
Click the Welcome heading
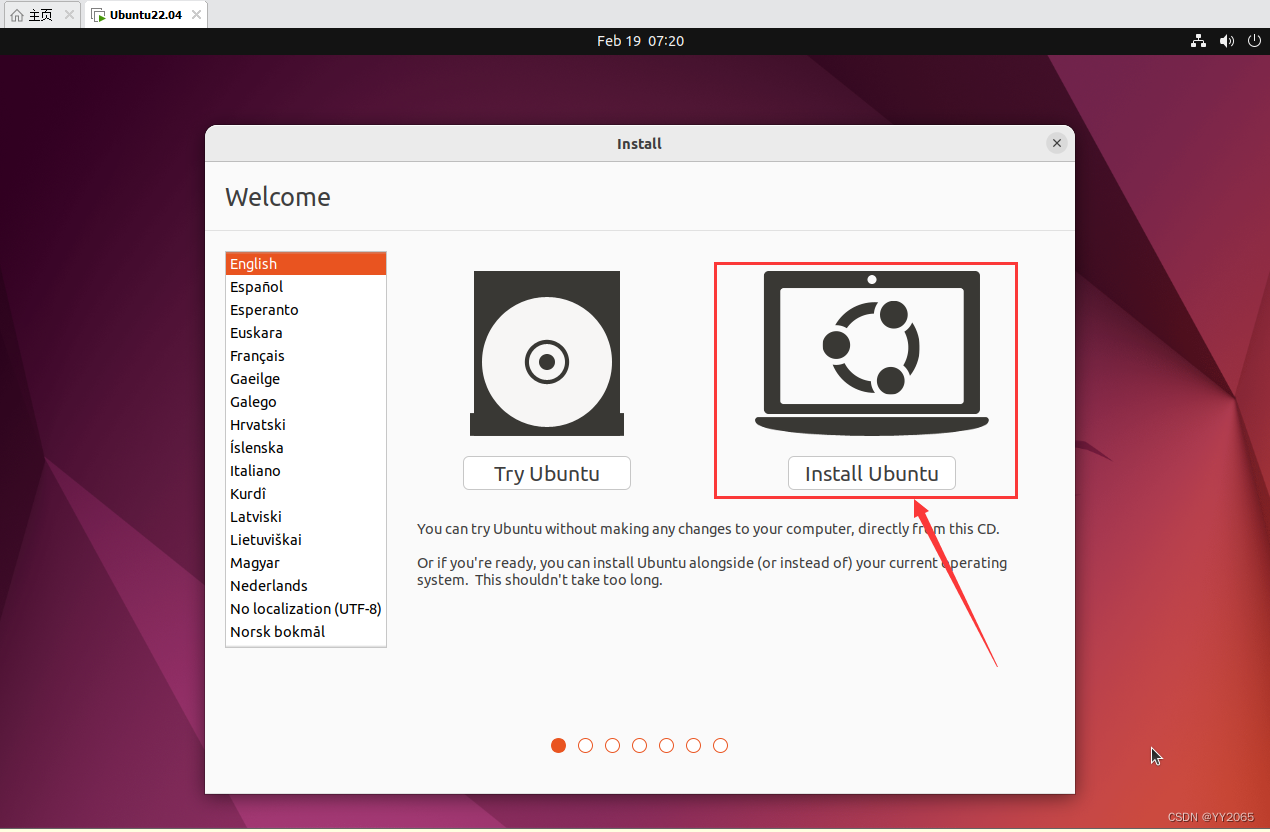(x=278, y=197)
